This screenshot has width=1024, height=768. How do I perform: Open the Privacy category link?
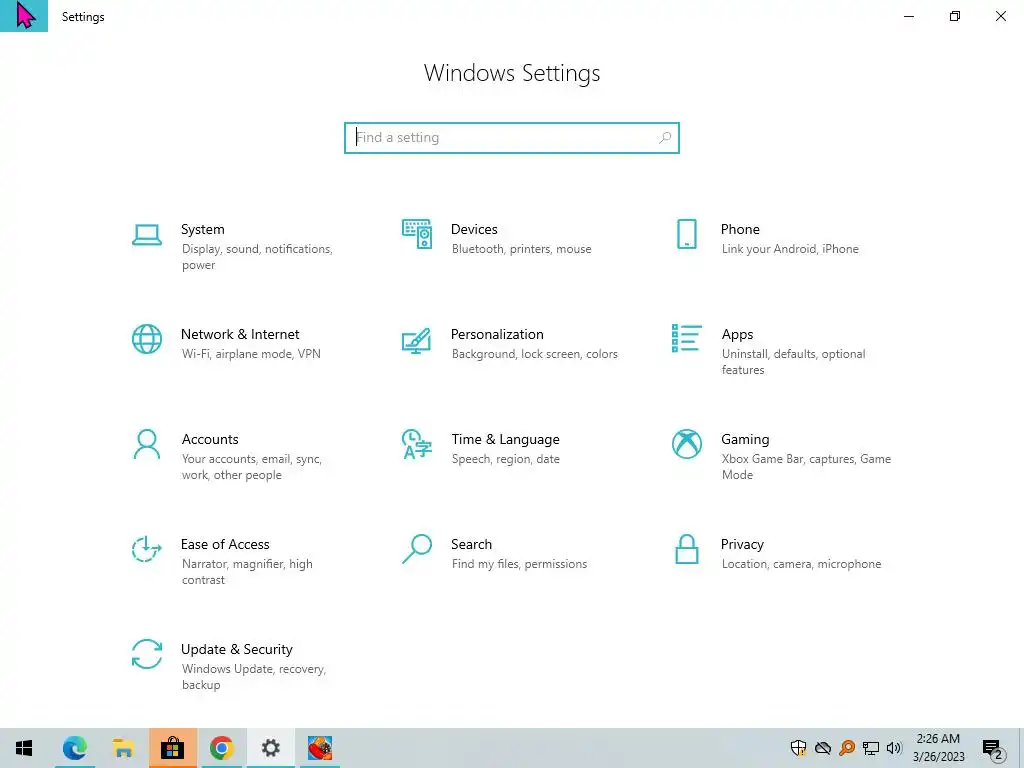(742, 544)
